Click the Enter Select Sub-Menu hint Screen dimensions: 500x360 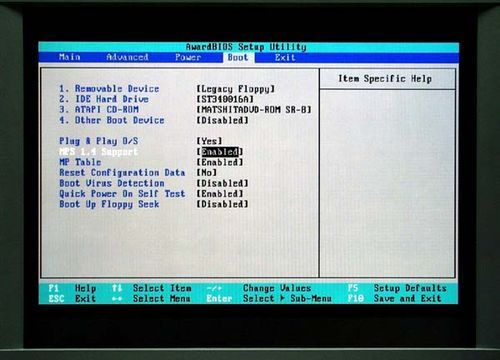269,298
